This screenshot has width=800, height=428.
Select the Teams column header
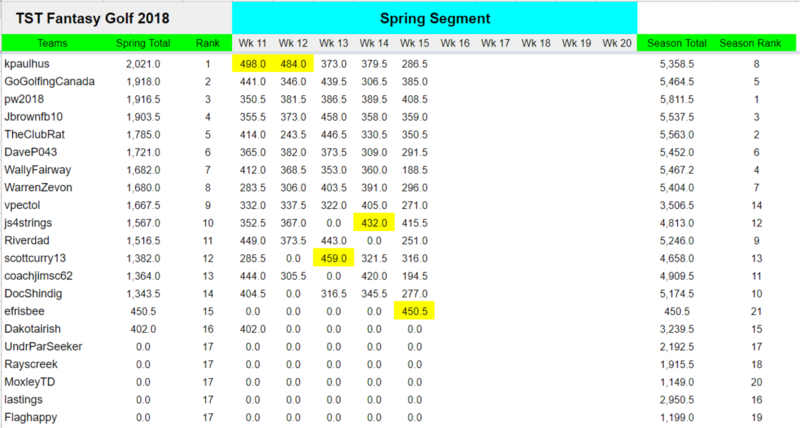tap(53, 44)
